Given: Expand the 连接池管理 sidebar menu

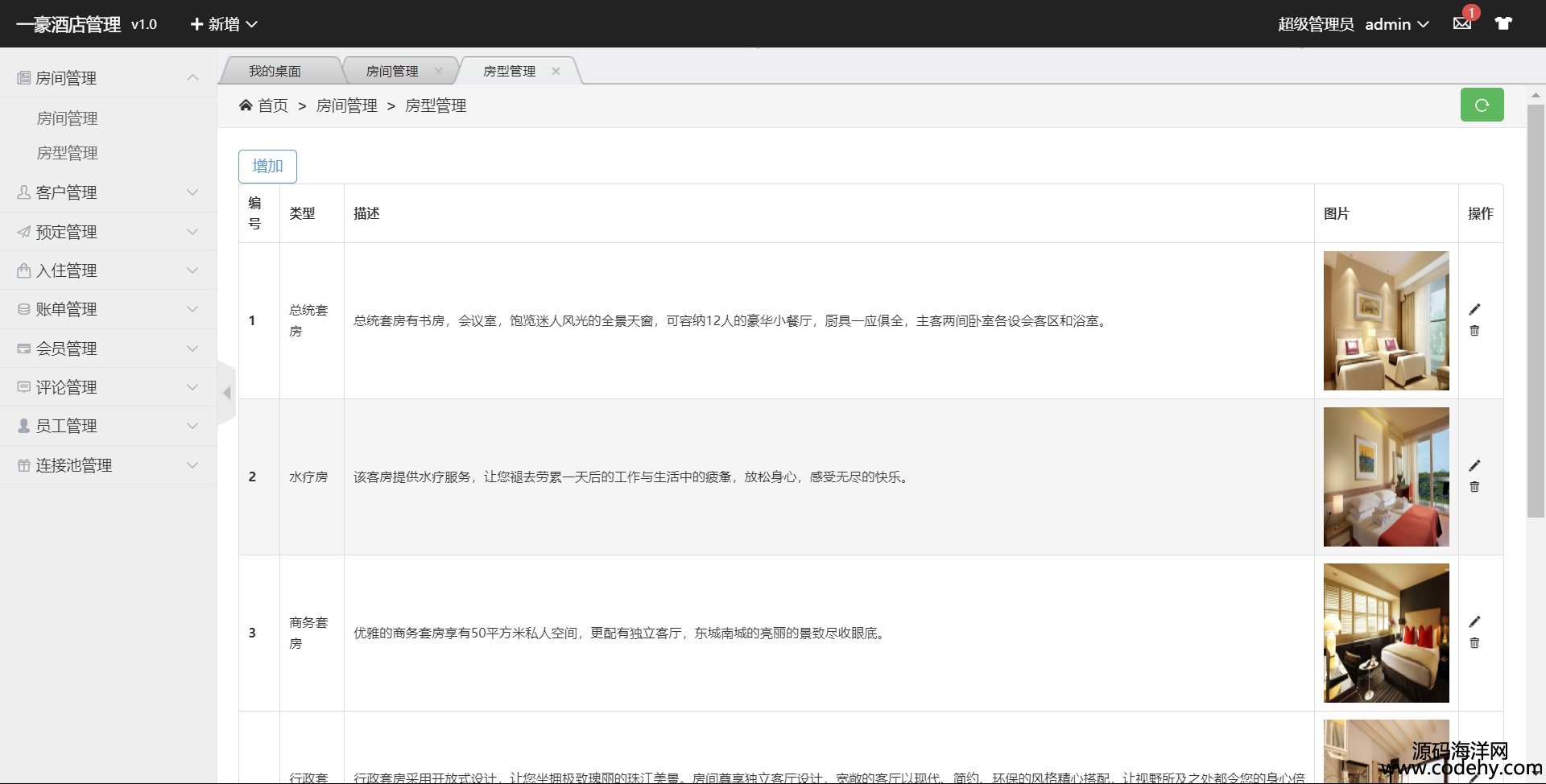Looking at the screenshot, I should (109, 465).
